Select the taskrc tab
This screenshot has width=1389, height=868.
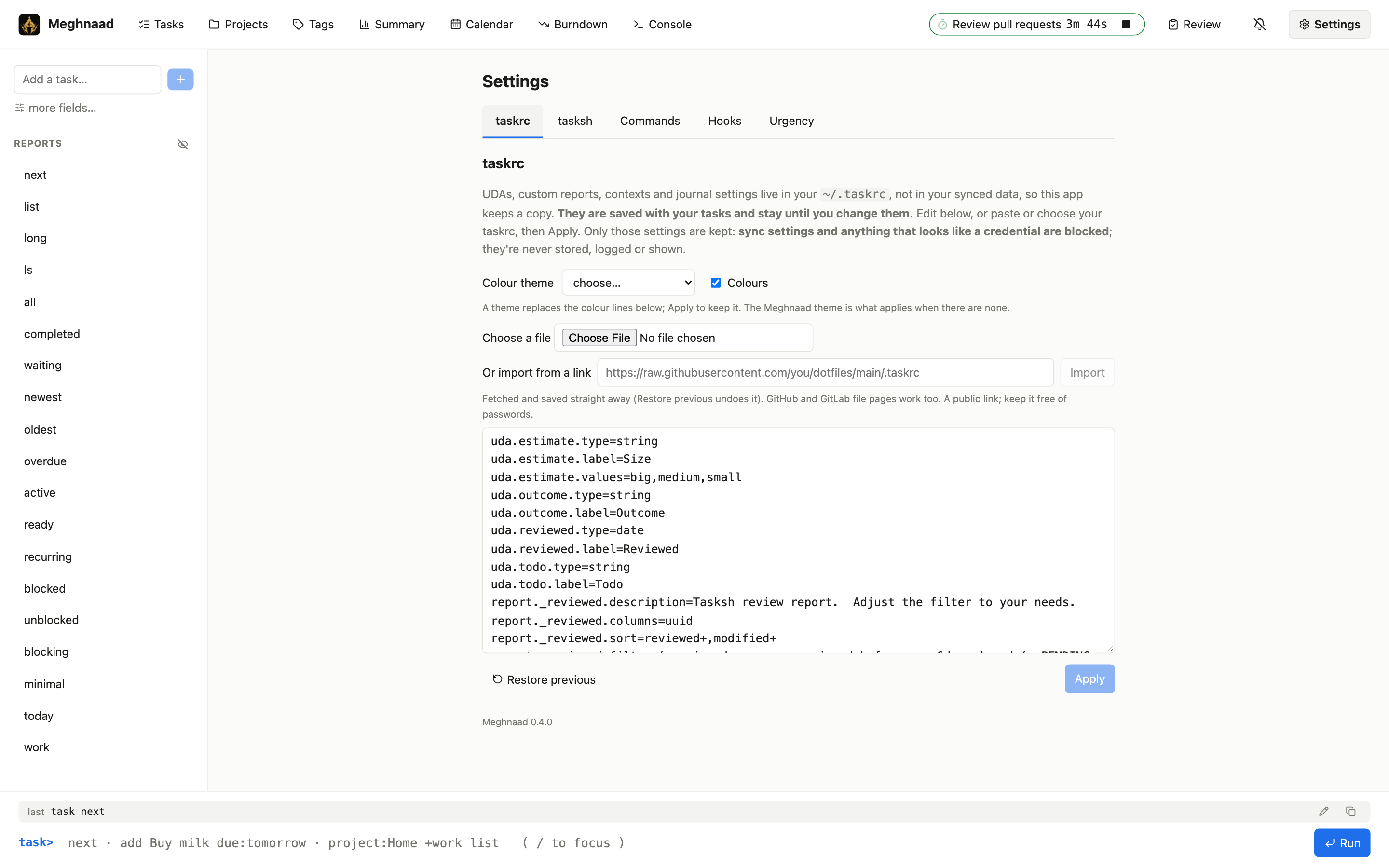(513, 121)
